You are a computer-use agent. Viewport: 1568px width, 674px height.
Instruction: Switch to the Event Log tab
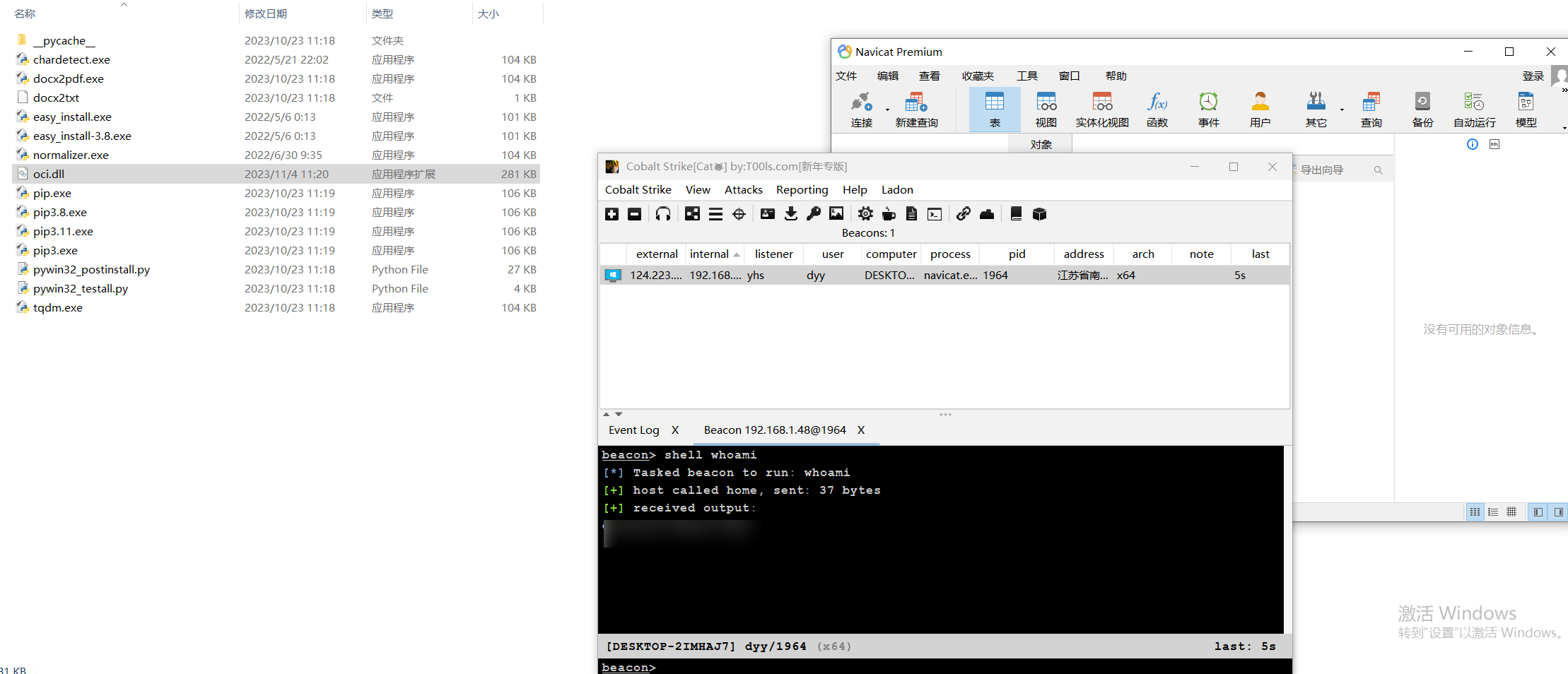pos(633,430)
